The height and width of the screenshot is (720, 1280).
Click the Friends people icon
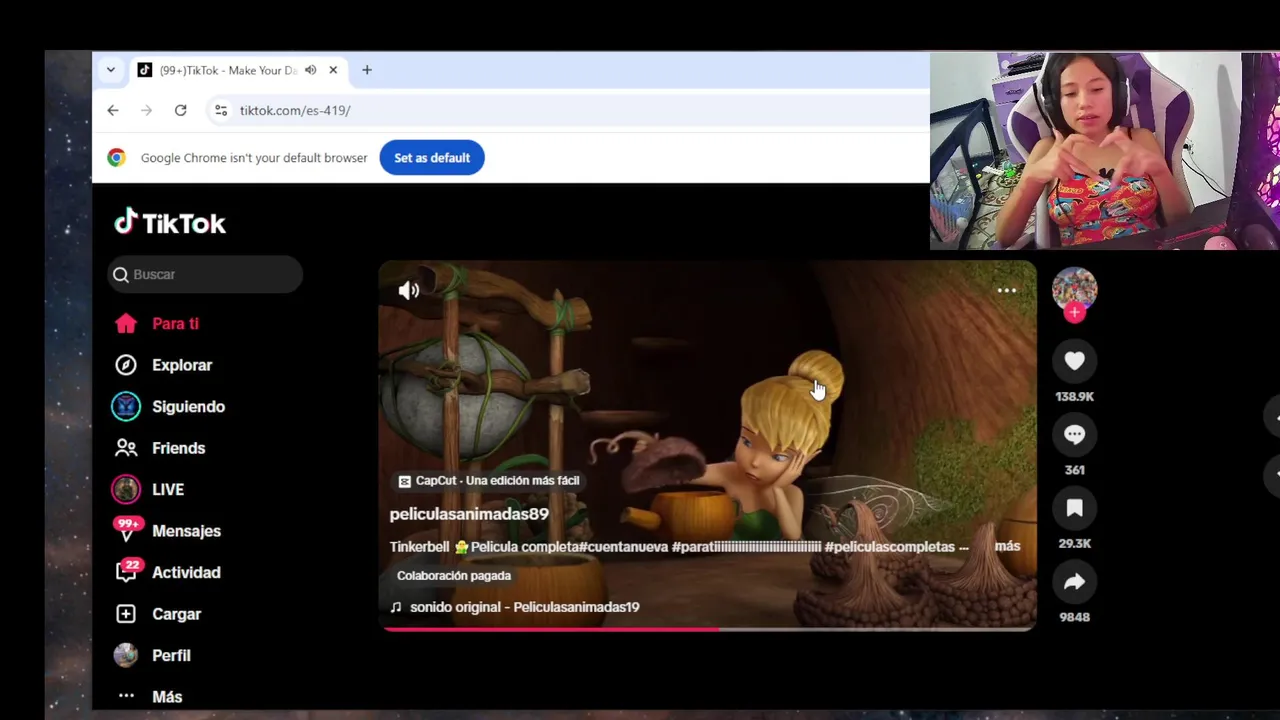126,448
